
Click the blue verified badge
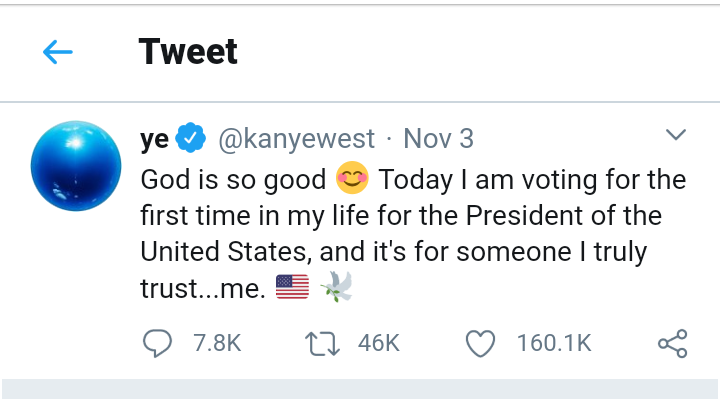(191, 138)
